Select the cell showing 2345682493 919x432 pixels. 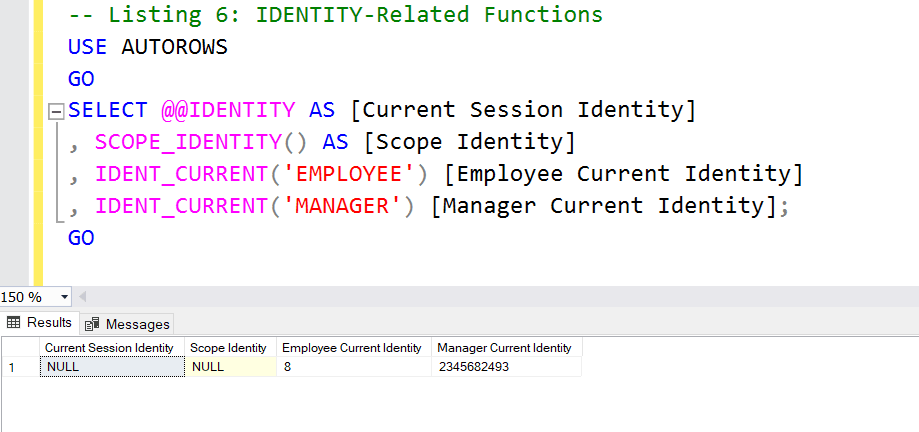tap(505, 367)
